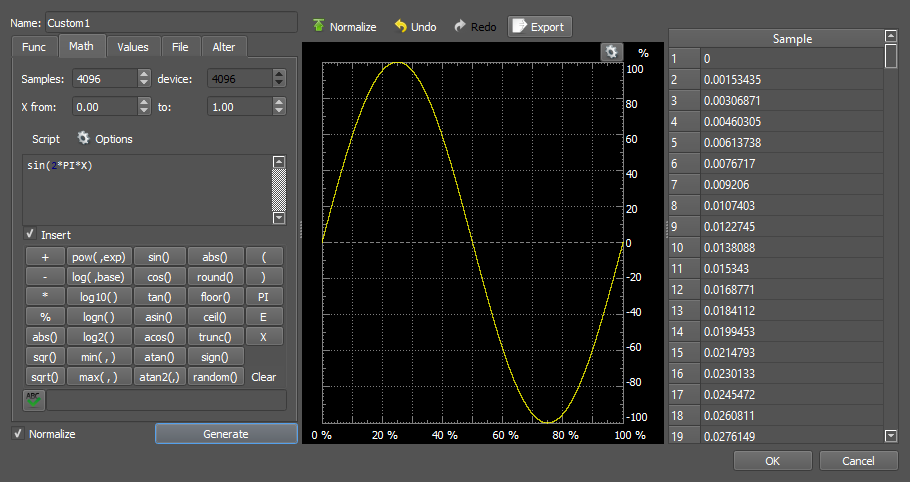Select sample row 19 value 0.0276149
Viewport: 912px width, 484px height.
coord(792,436)
